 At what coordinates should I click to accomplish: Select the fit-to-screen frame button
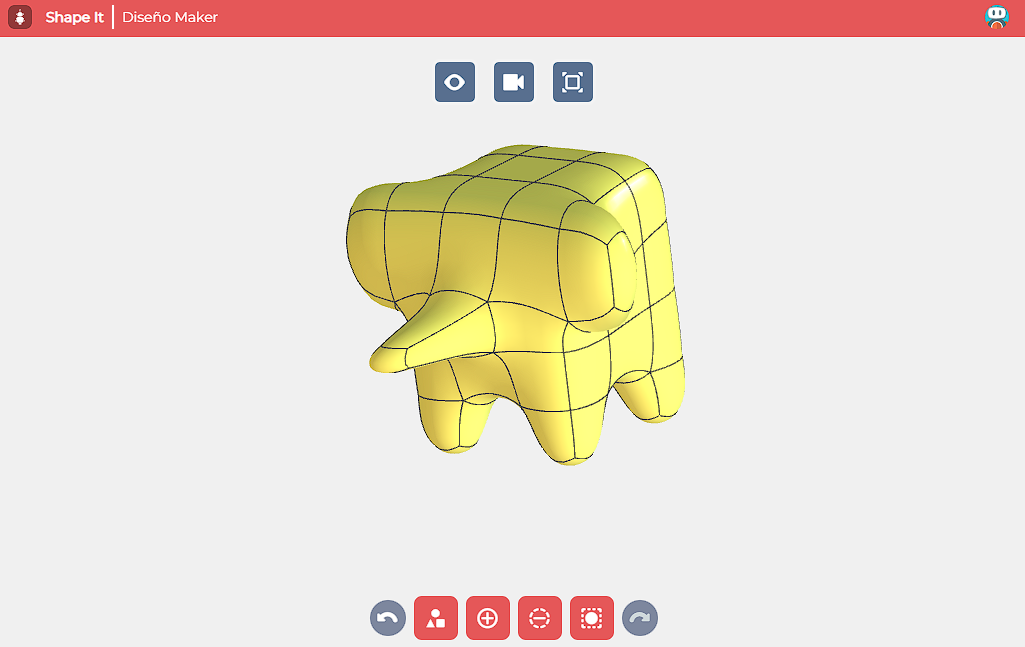click(x=573, y=82)
